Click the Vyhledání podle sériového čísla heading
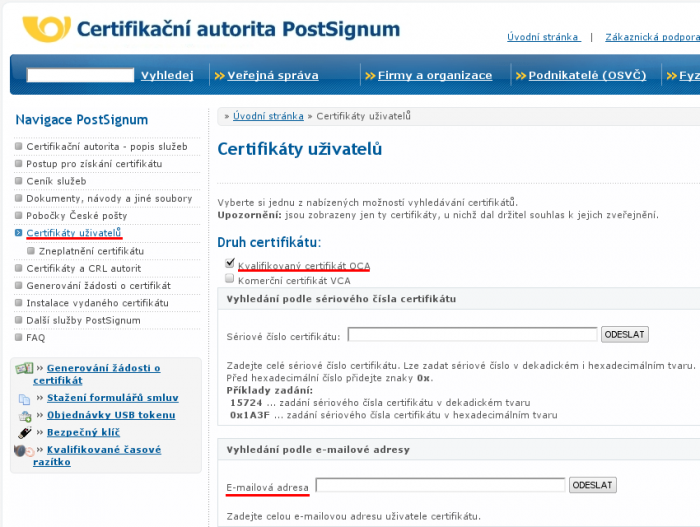Image resolution: width=700 pixels, height=527 pixels. 341,299
